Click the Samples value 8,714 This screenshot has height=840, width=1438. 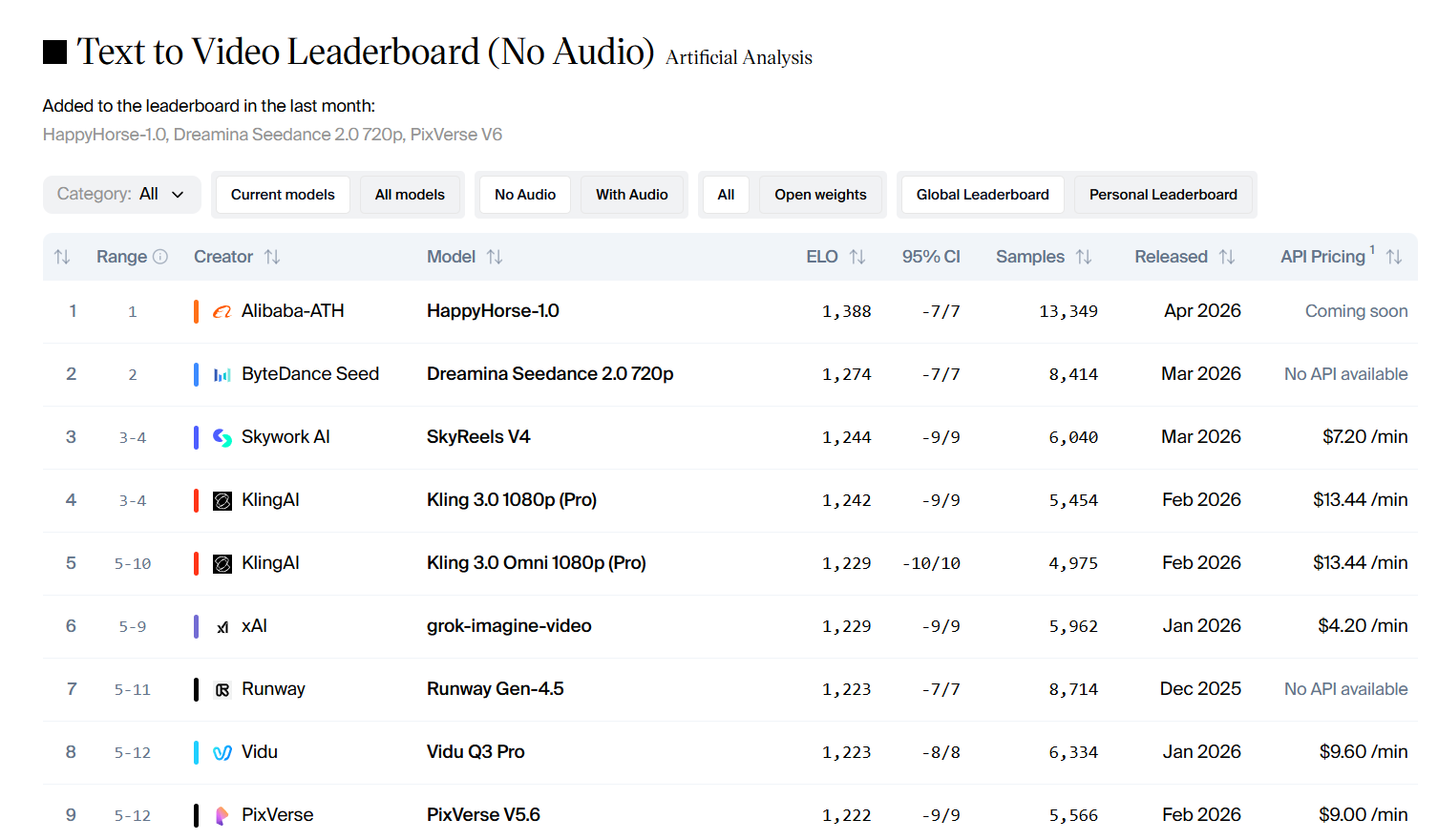pos(1073,689)
